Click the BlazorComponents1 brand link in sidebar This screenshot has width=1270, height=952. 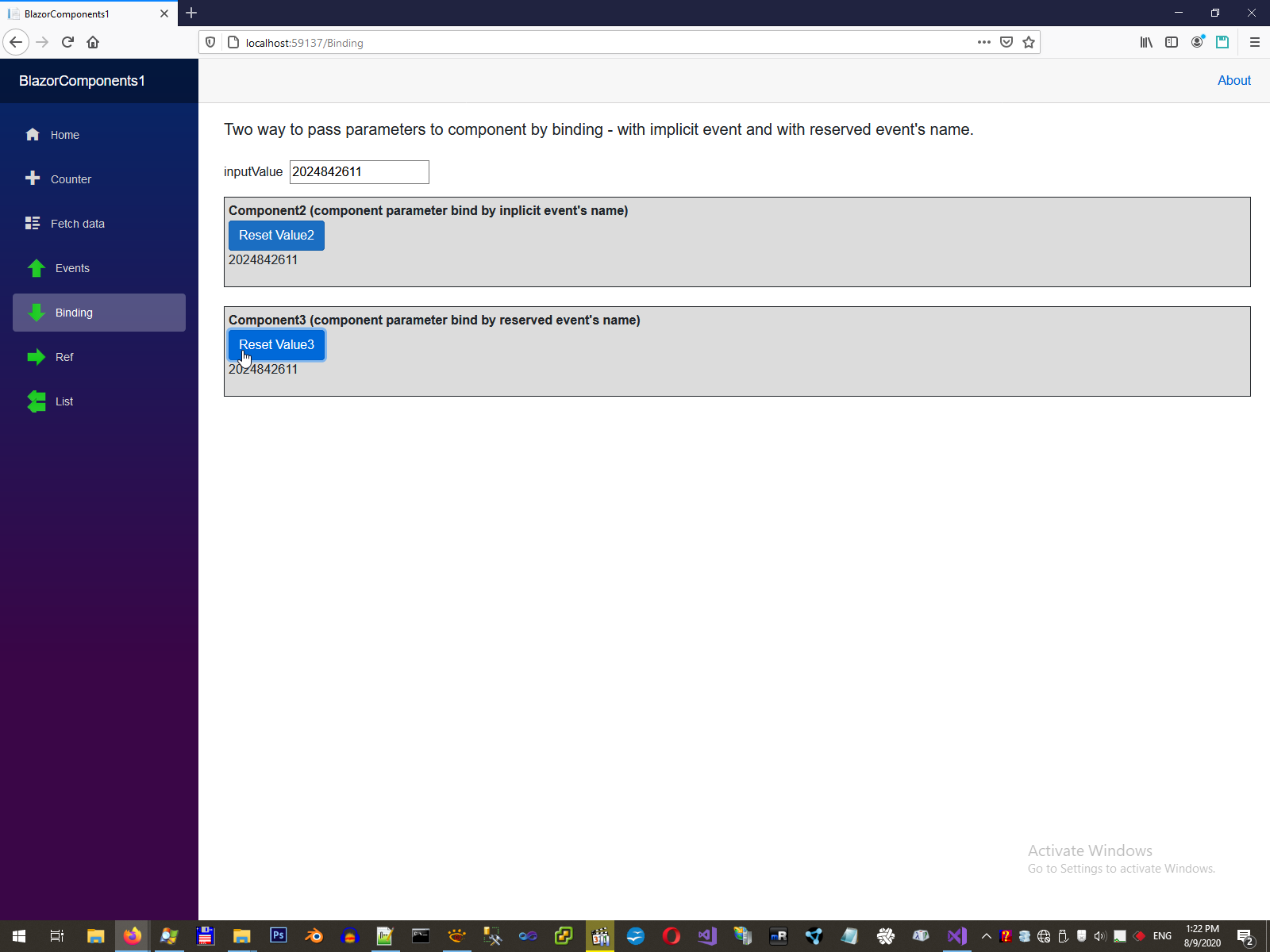tap(82, 81)
